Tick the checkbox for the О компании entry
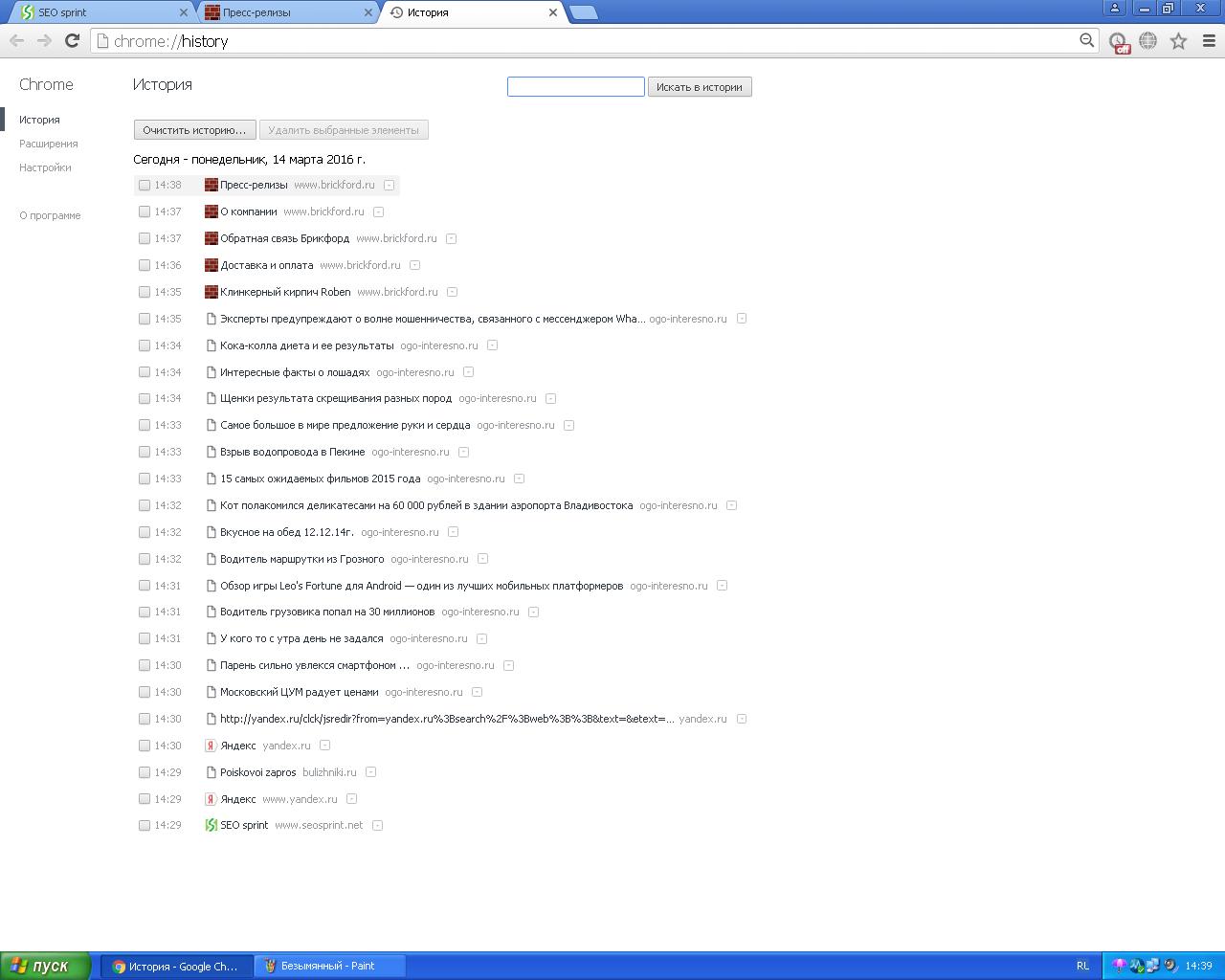The height and width of the screenshot is (980, 1225). pos(145,212)
